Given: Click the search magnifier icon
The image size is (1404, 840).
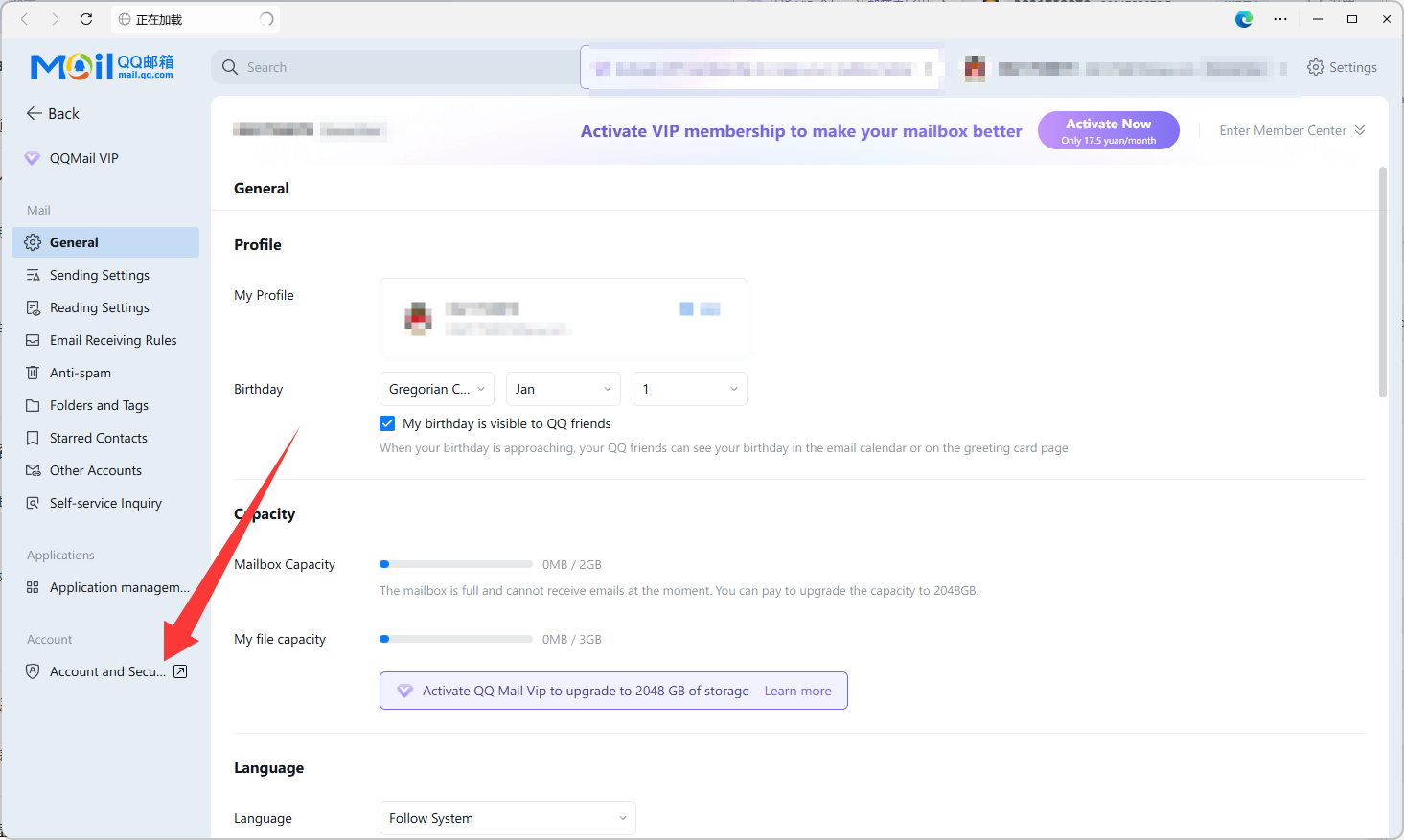Looking at the screenshot, I should pos(230,67).
